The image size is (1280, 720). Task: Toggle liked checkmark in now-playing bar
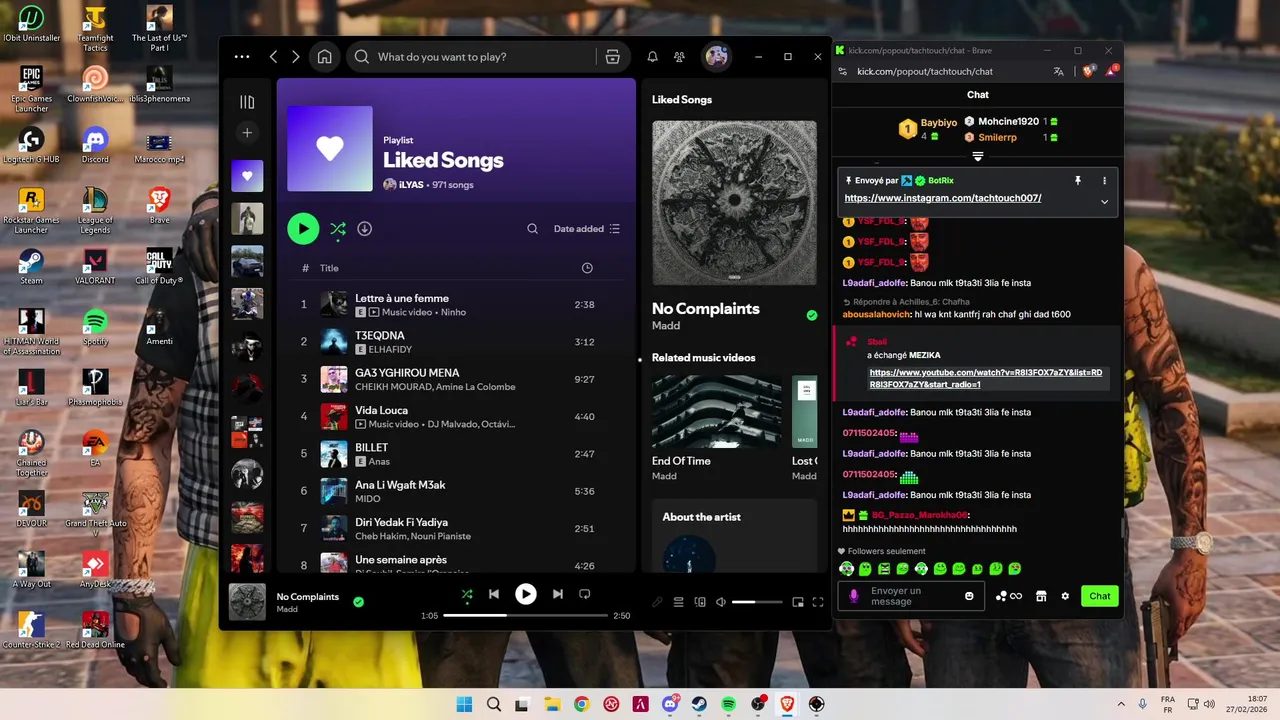click(358, 602)
